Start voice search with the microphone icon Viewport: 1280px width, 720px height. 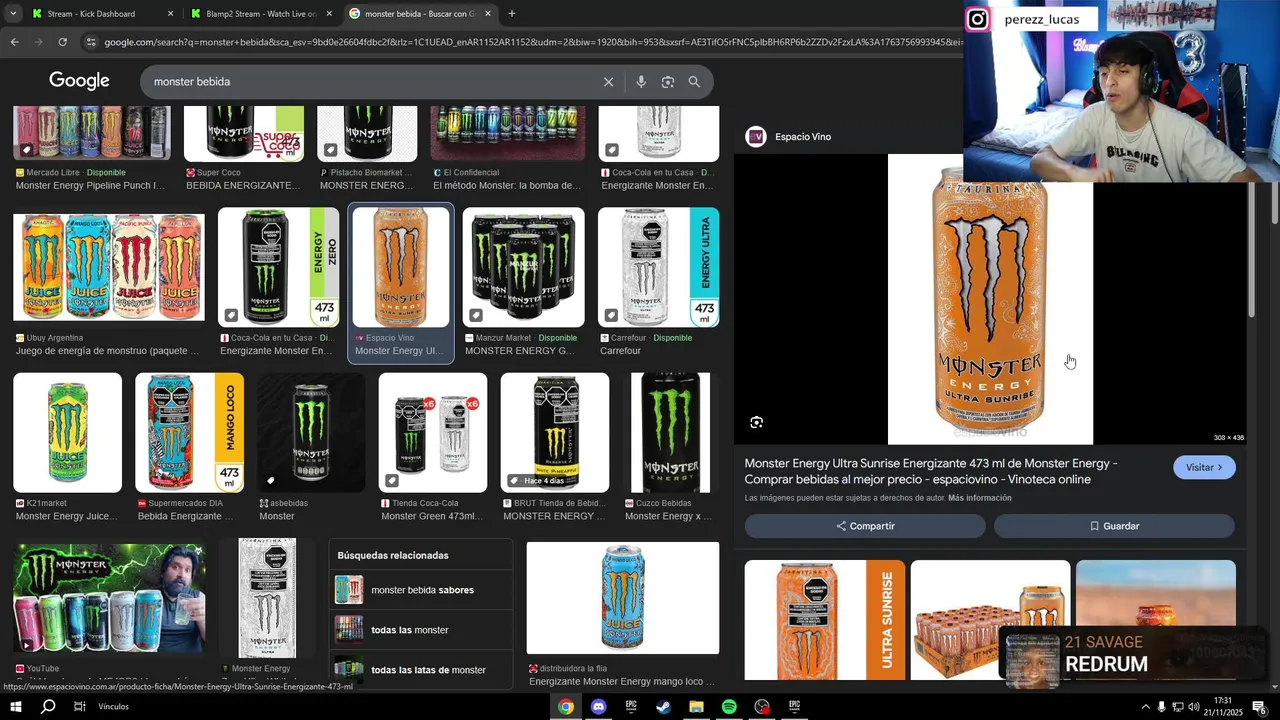point(641,82)
